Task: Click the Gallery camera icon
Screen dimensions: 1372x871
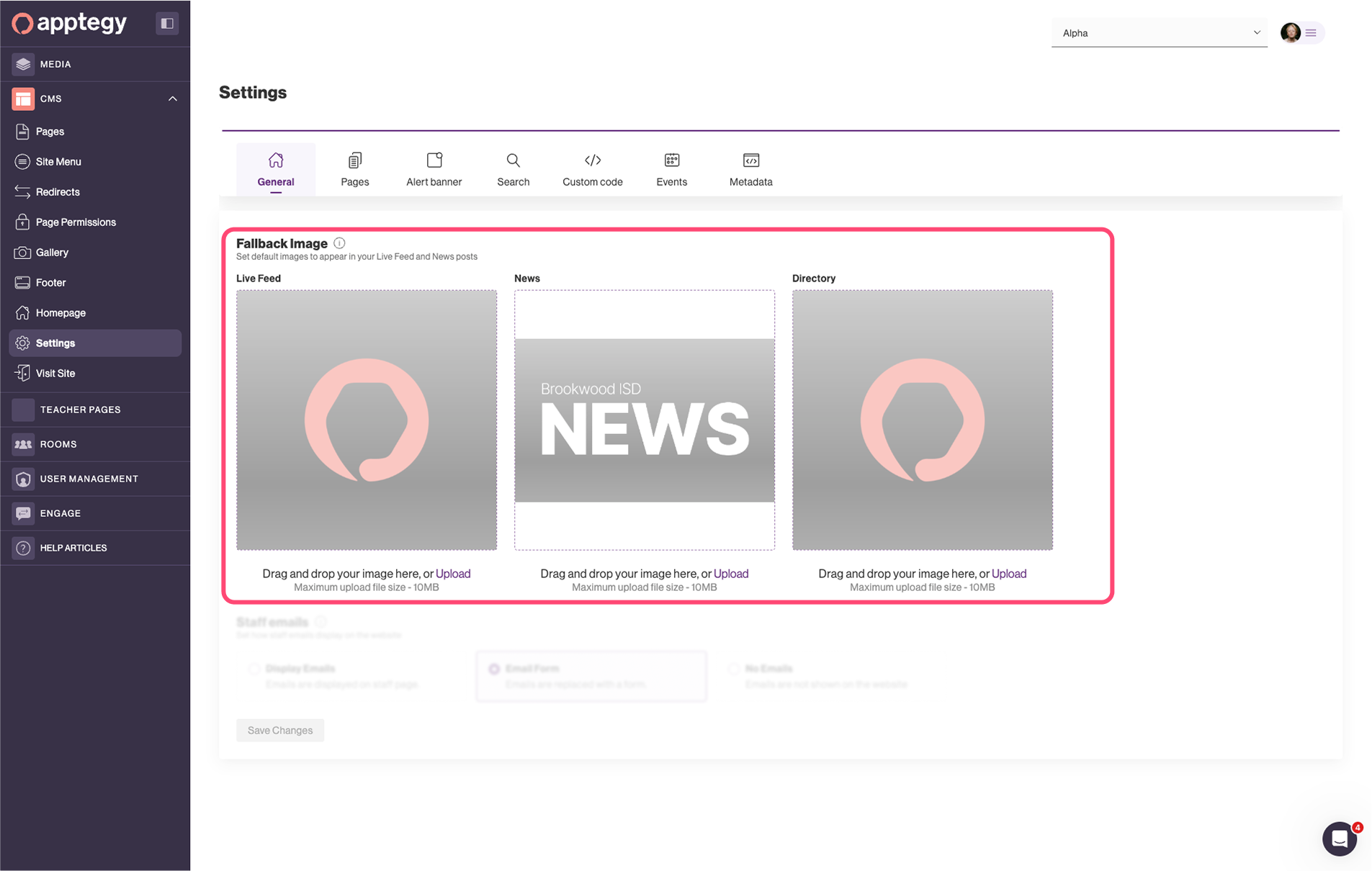Action: 22,253
